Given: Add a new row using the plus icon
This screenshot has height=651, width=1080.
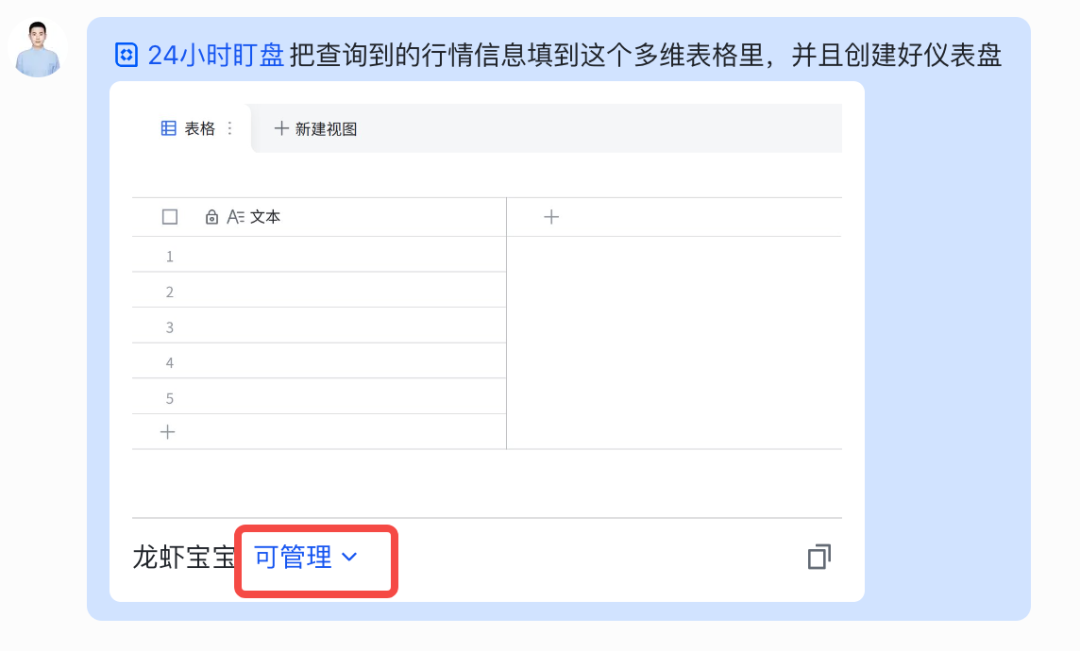Looking at the screenshot, I should [167, 432].
